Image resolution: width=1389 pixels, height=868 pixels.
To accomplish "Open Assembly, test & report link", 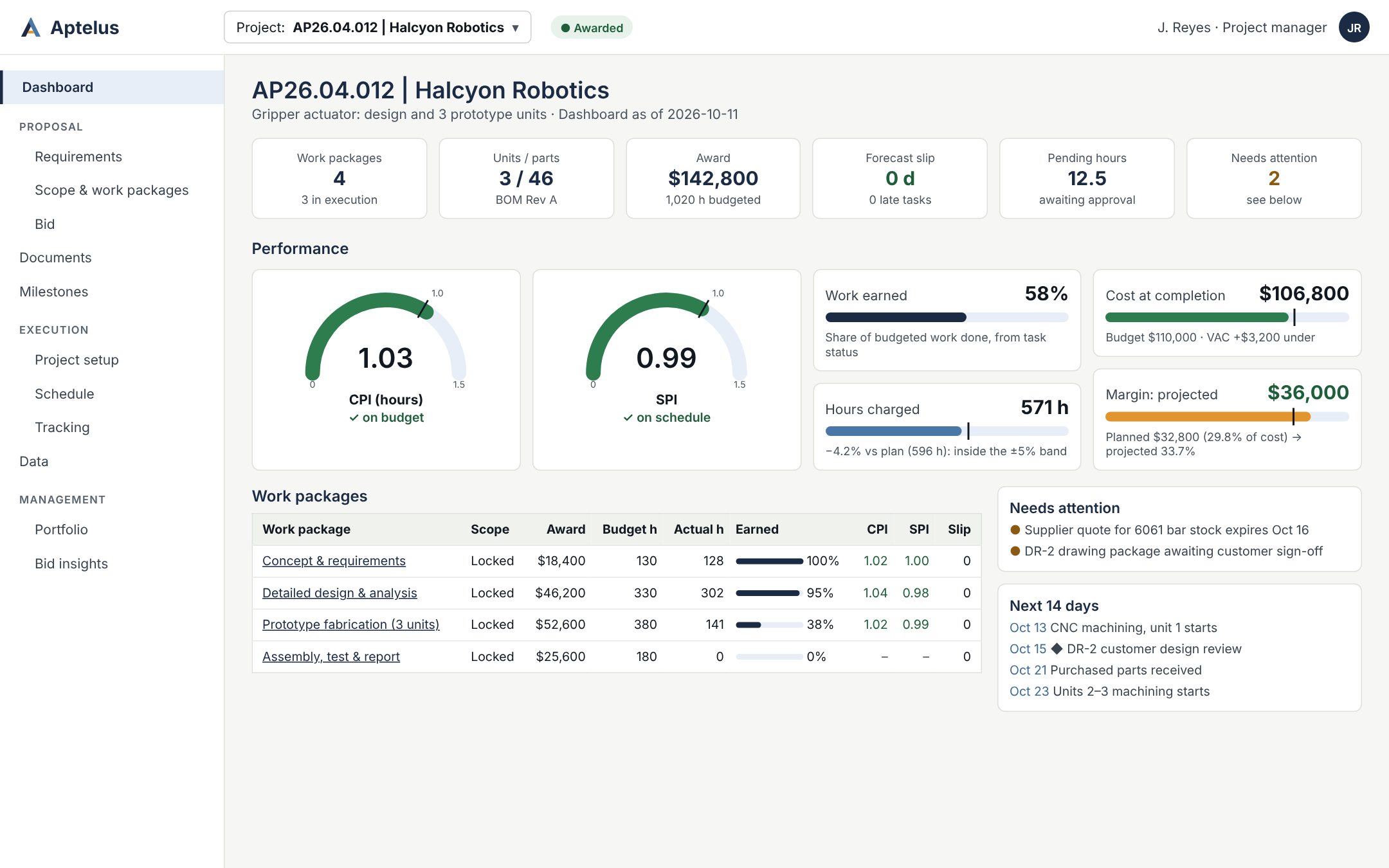I will (x=331, y=656).
